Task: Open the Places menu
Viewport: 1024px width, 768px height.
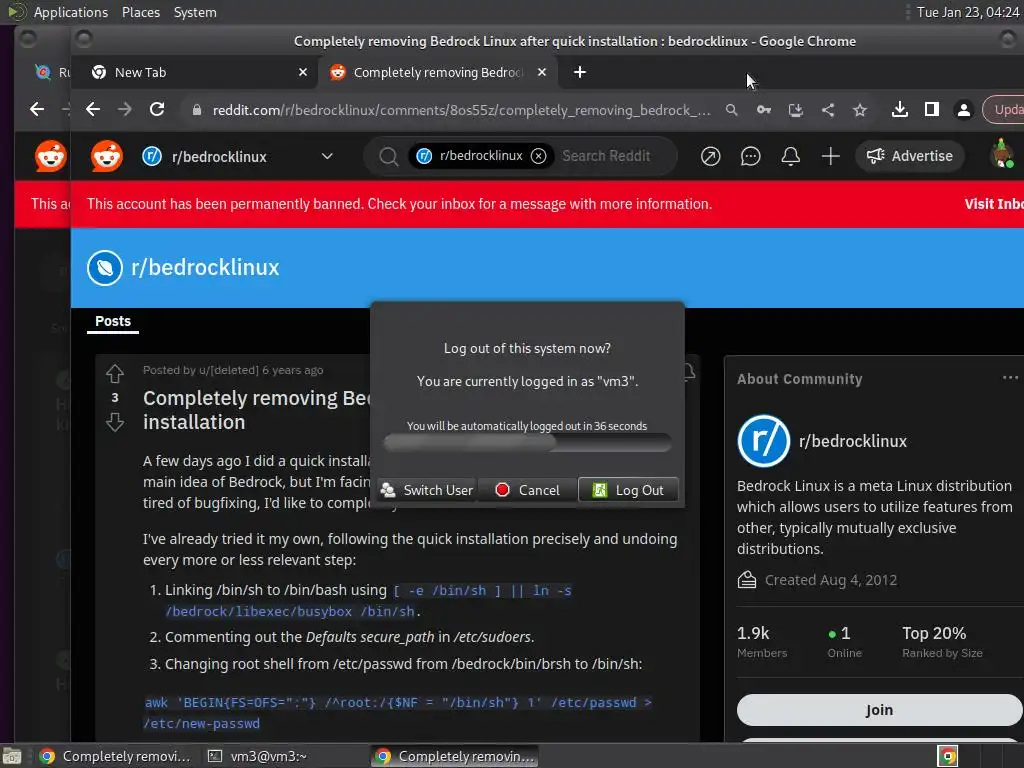Action: tap(141, 12)
